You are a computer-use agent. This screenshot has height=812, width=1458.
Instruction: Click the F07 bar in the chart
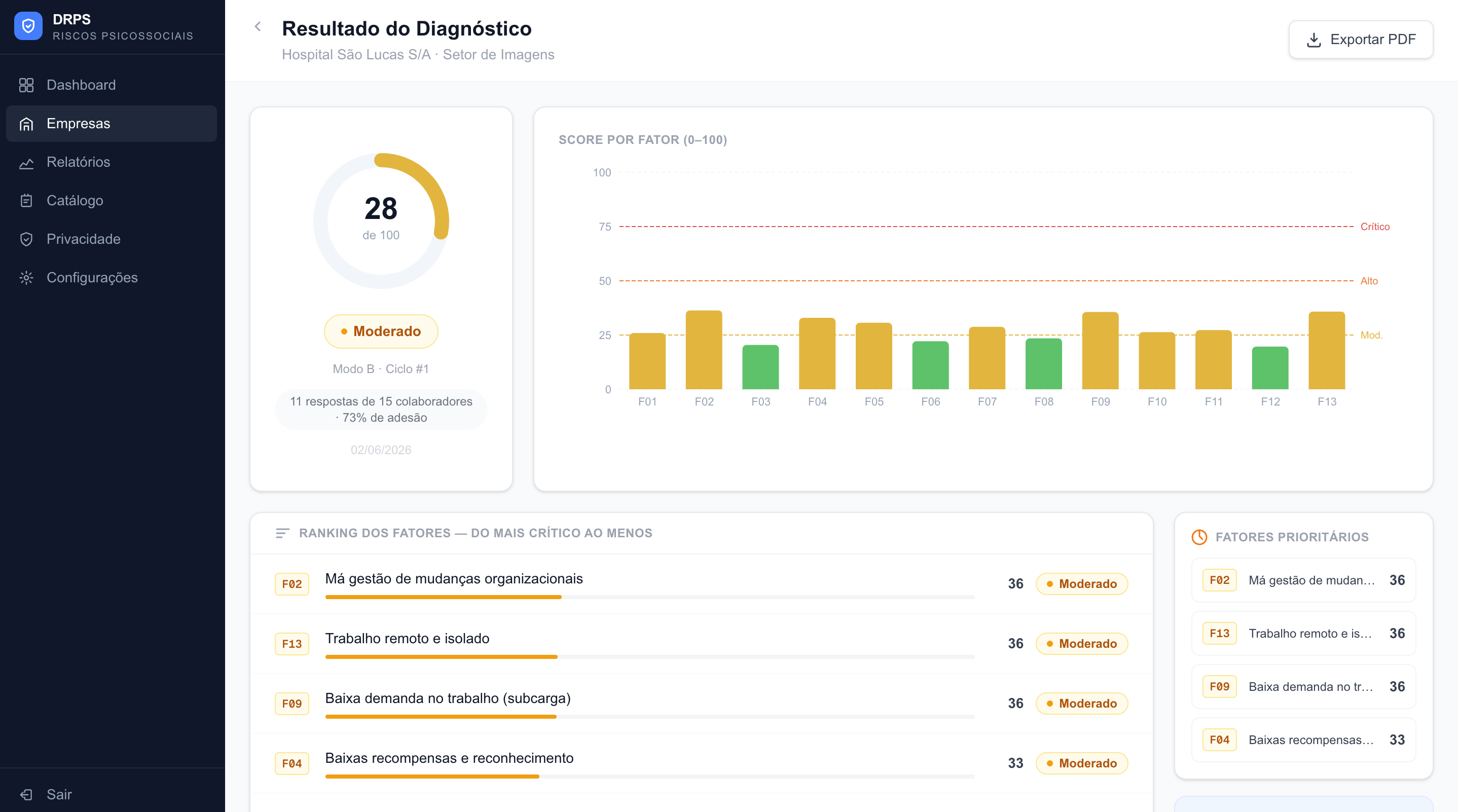[x=987, y=358]
